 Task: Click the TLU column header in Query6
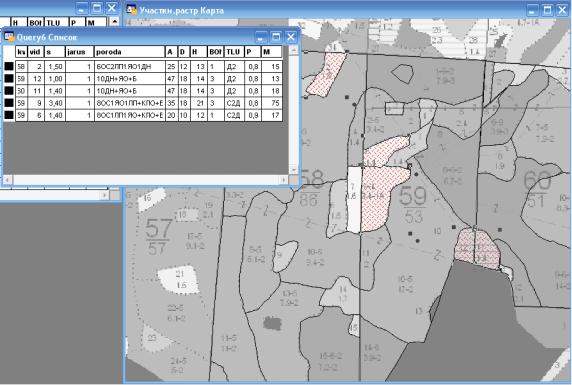coord(233,52)
